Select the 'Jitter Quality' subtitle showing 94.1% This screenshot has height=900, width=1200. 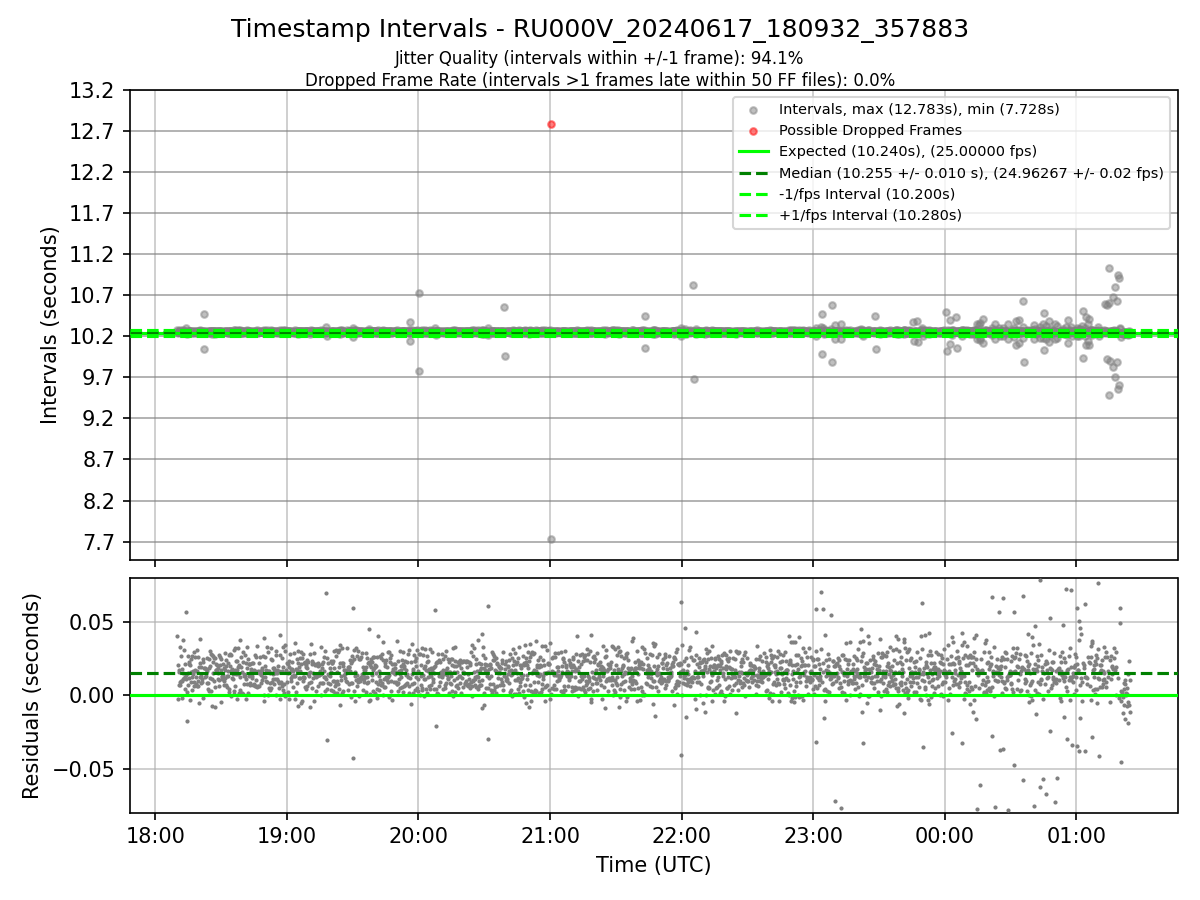pos(599,58)
